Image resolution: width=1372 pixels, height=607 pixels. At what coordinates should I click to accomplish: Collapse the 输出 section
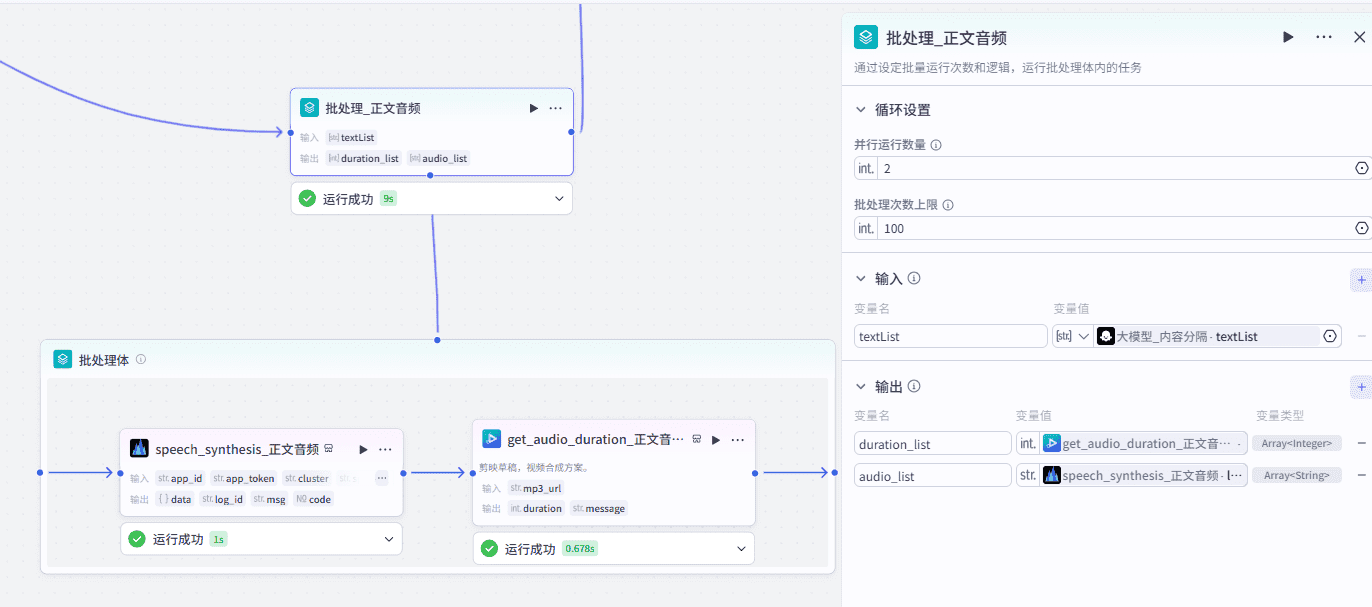click(x=861, y=387)
